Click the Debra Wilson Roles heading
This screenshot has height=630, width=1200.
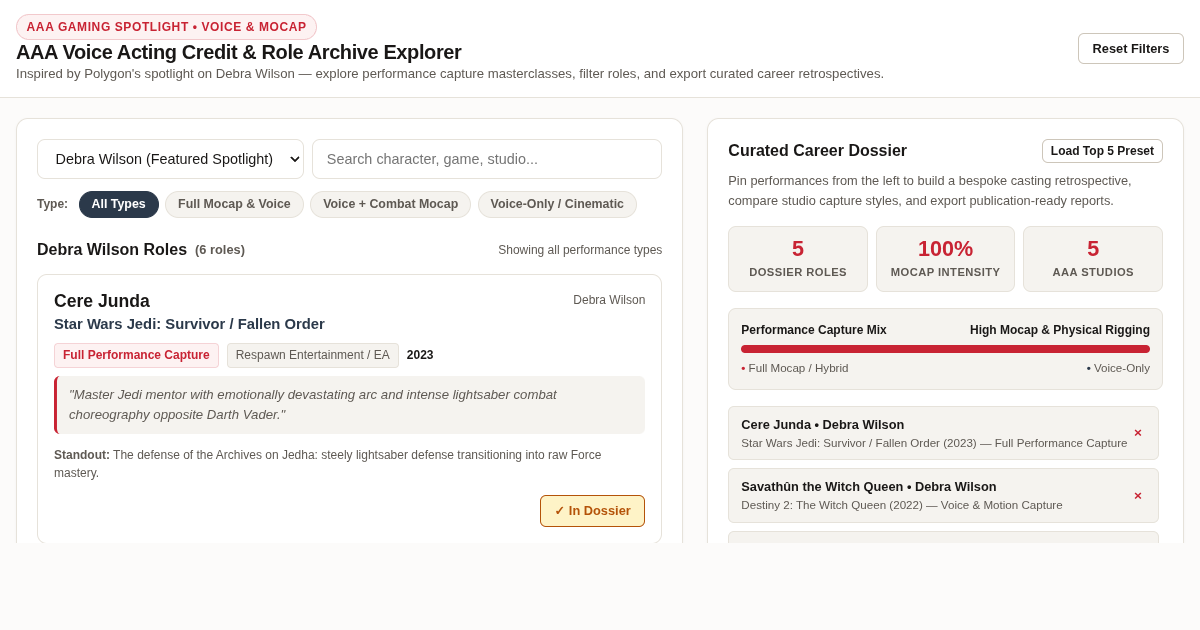click(x=112, y=250)
